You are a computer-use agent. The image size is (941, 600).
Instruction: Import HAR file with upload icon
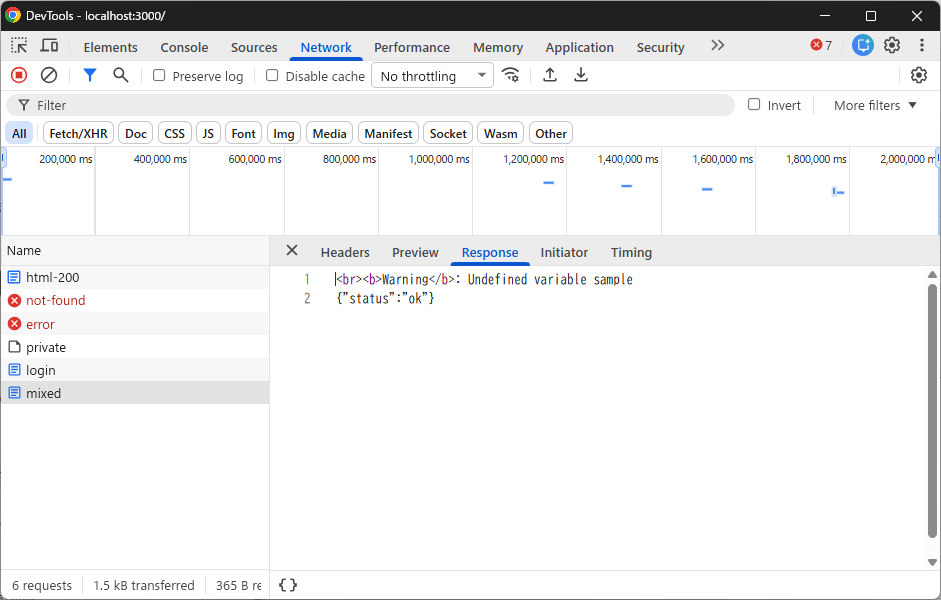pyautogui.click(x=550, y=76)
